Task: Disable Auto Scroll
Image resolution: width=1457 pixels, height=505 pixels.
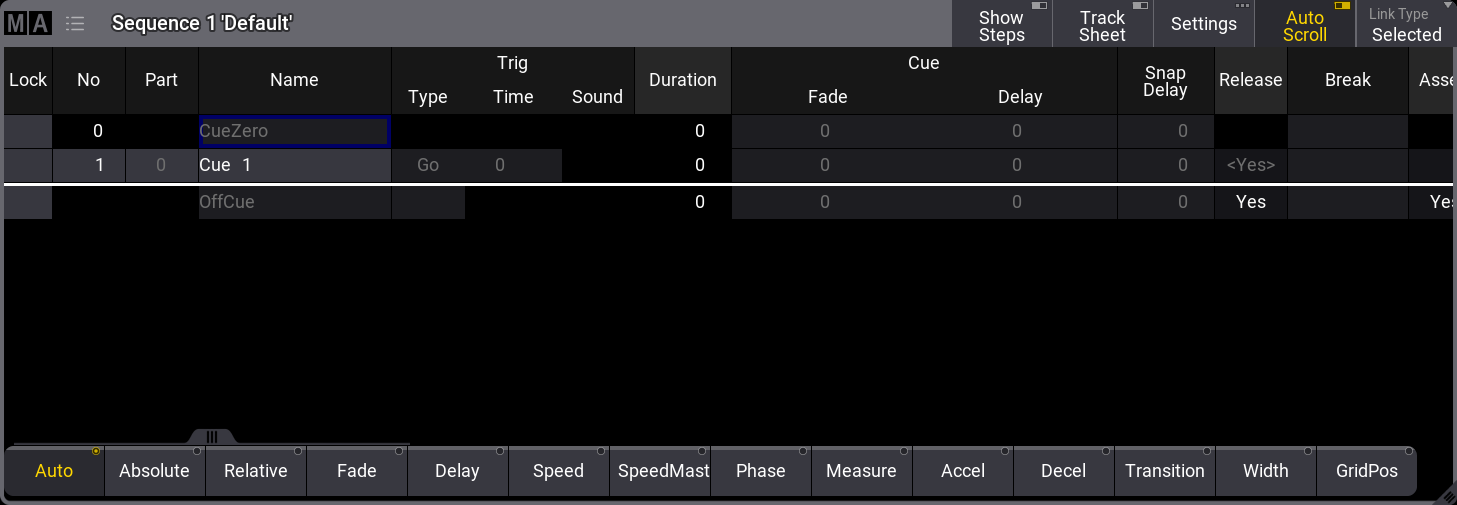Action: click(1304, 25)
